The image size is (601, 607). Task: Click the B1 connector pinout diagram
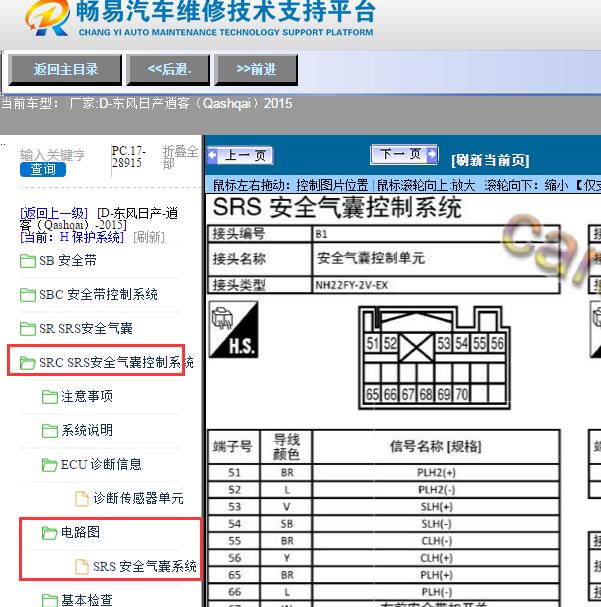435,358
